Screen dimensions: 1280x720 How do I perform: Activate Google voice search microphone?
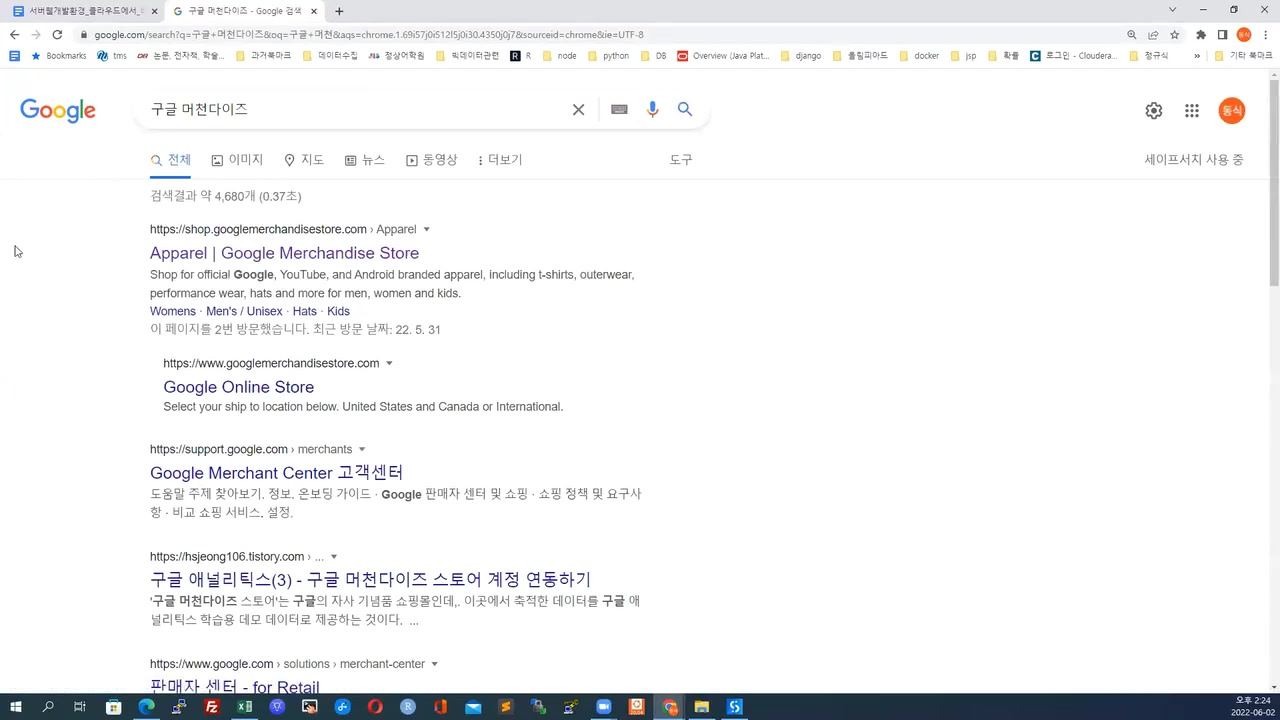tap(652, 109)
